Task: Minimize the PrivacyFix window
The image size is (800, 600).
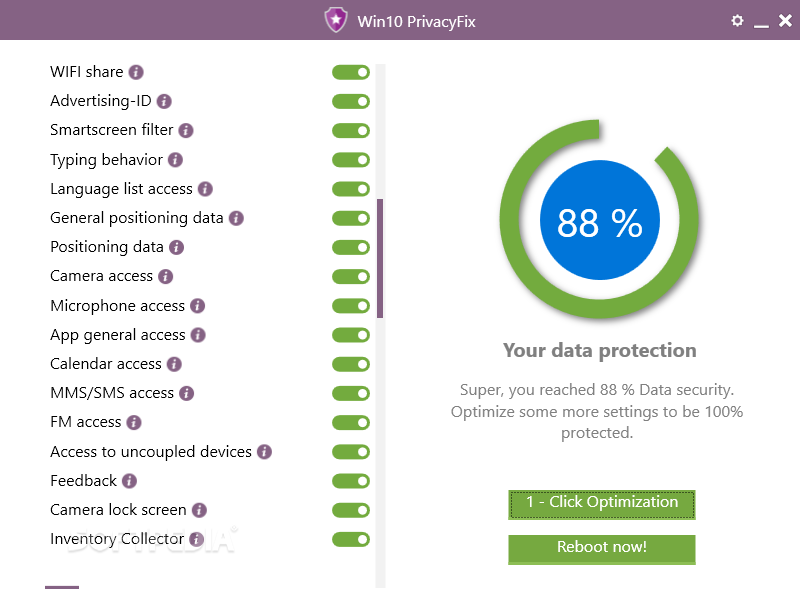Action: click(x=761, y=23)
